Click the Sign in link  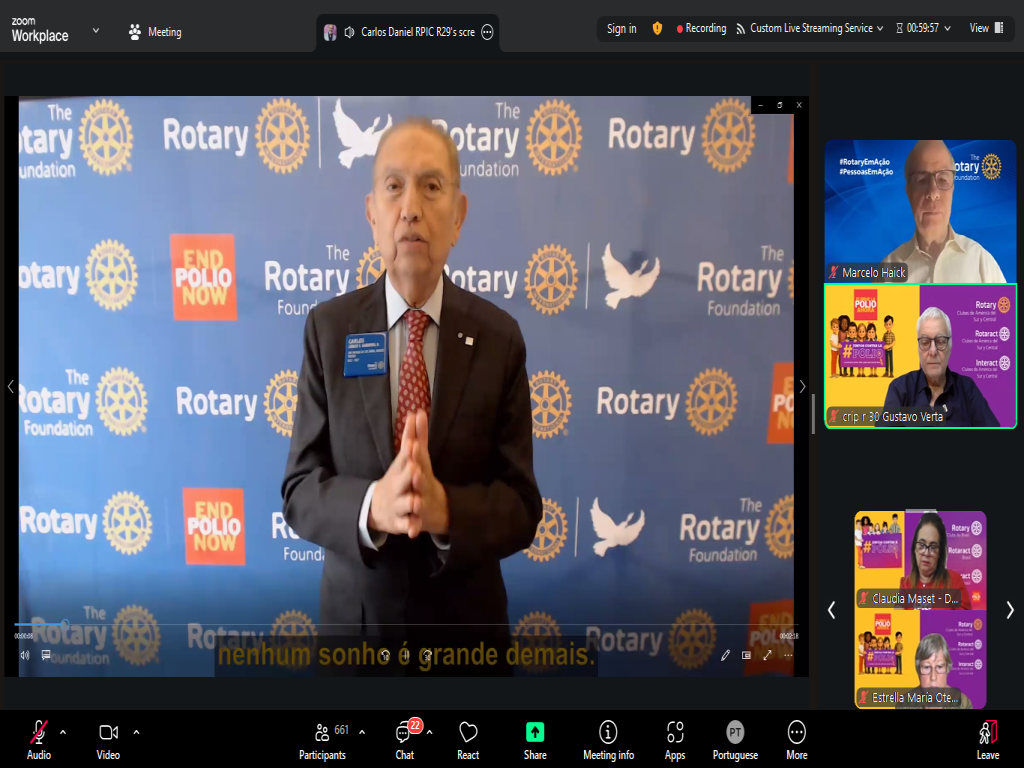point(621,28)
